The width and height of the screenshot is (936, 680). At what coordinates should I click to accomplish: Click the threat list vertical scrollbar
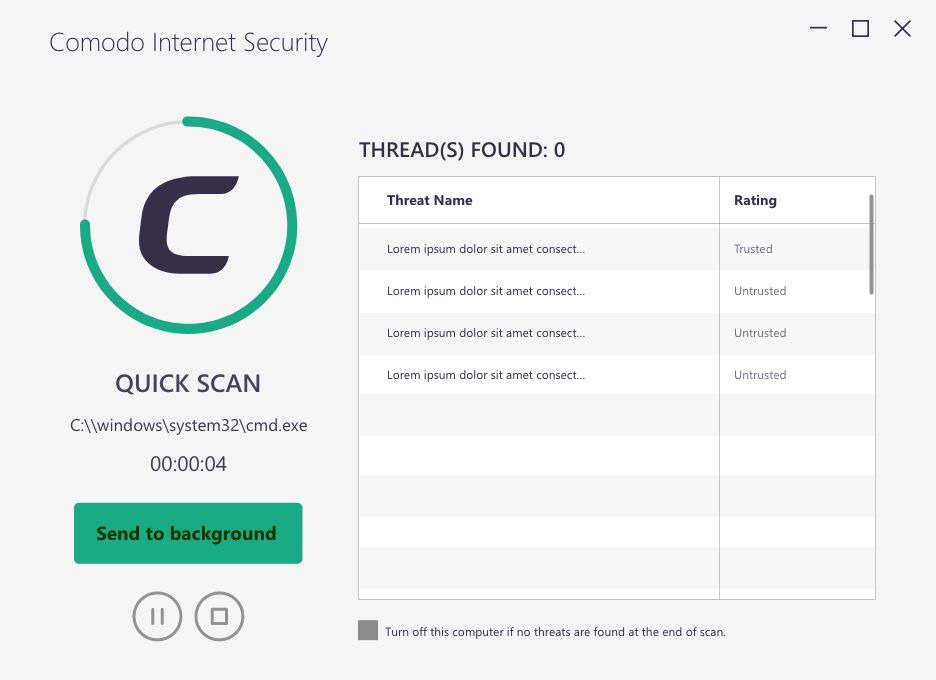point(872,244)
